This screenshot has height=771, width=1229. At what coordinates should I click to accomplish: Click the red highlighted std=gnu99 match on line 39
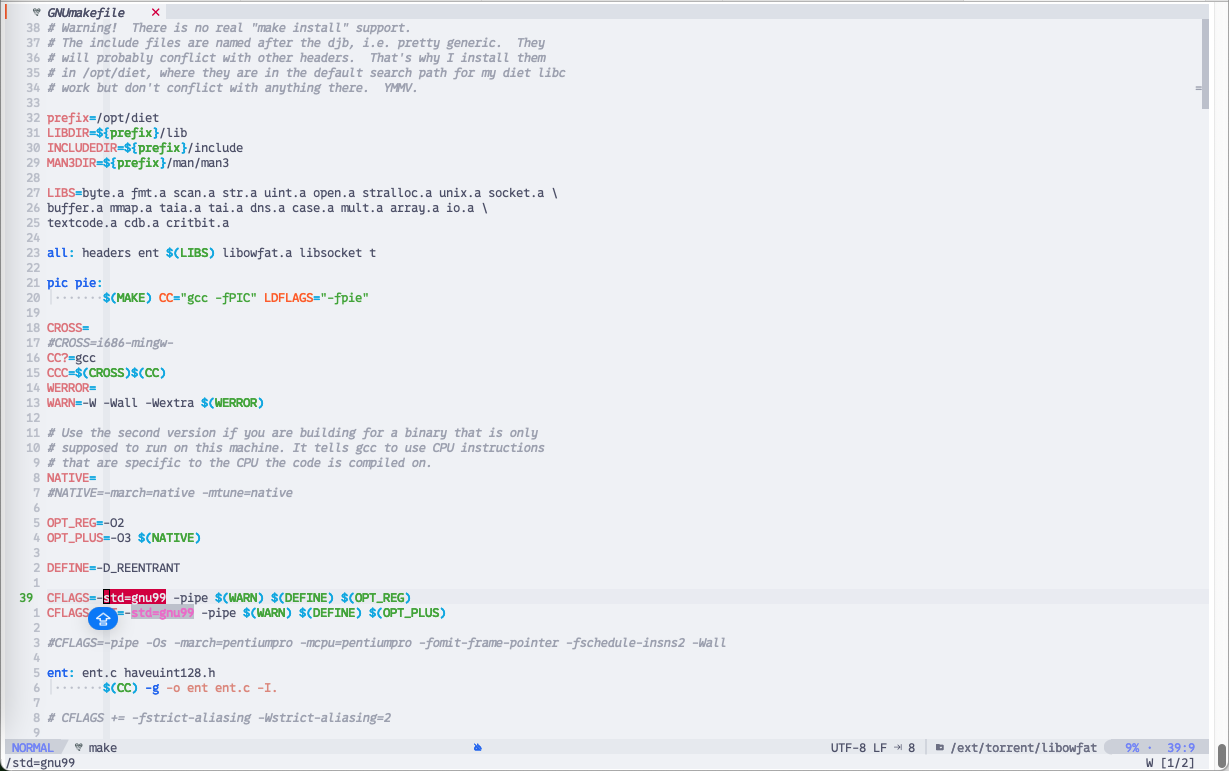pos(135,598)
